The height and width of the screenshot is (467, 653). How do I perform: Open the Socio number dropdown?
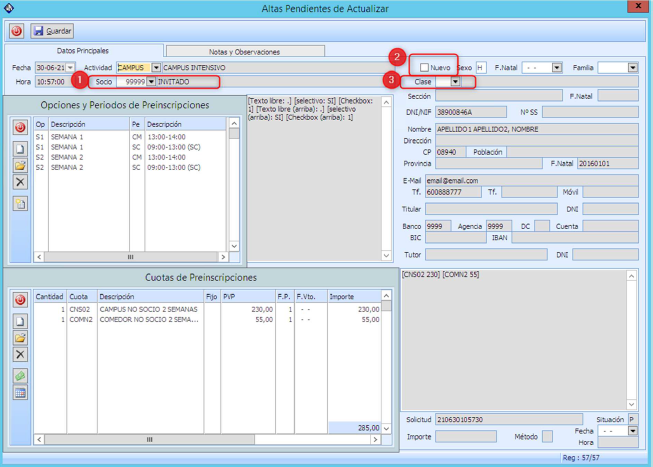(151, 81)
